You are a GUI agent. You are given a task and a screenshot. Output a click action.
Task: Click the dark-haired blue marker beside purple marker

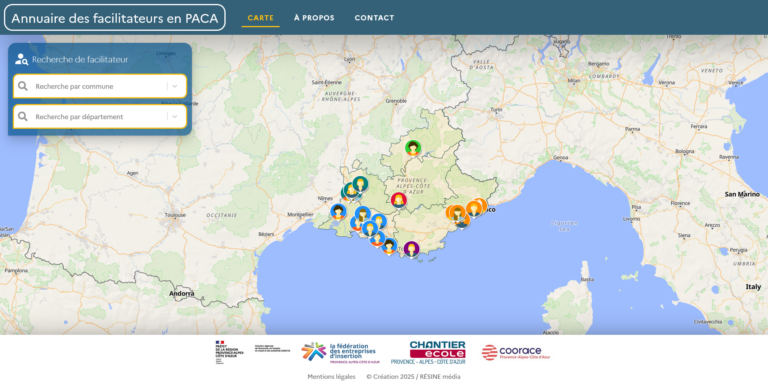(x=389, y=246)
